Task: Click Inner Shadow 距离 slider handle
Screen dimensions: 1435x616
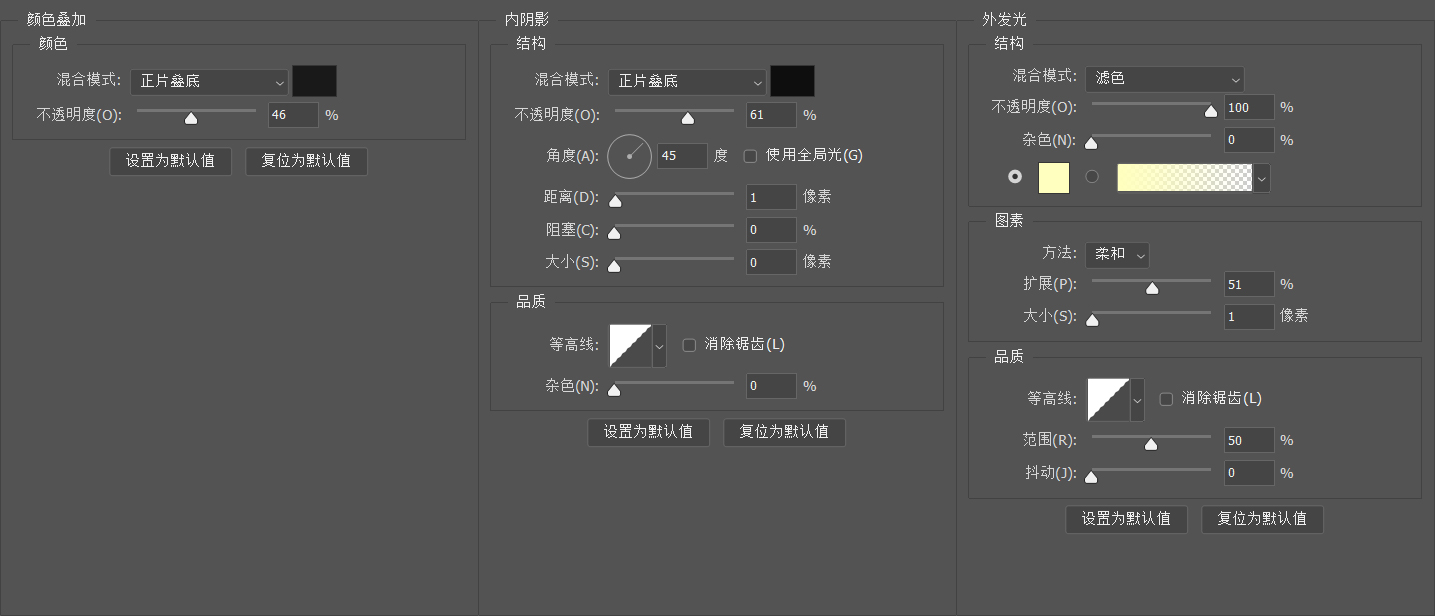Action: [x=615, y=201]
